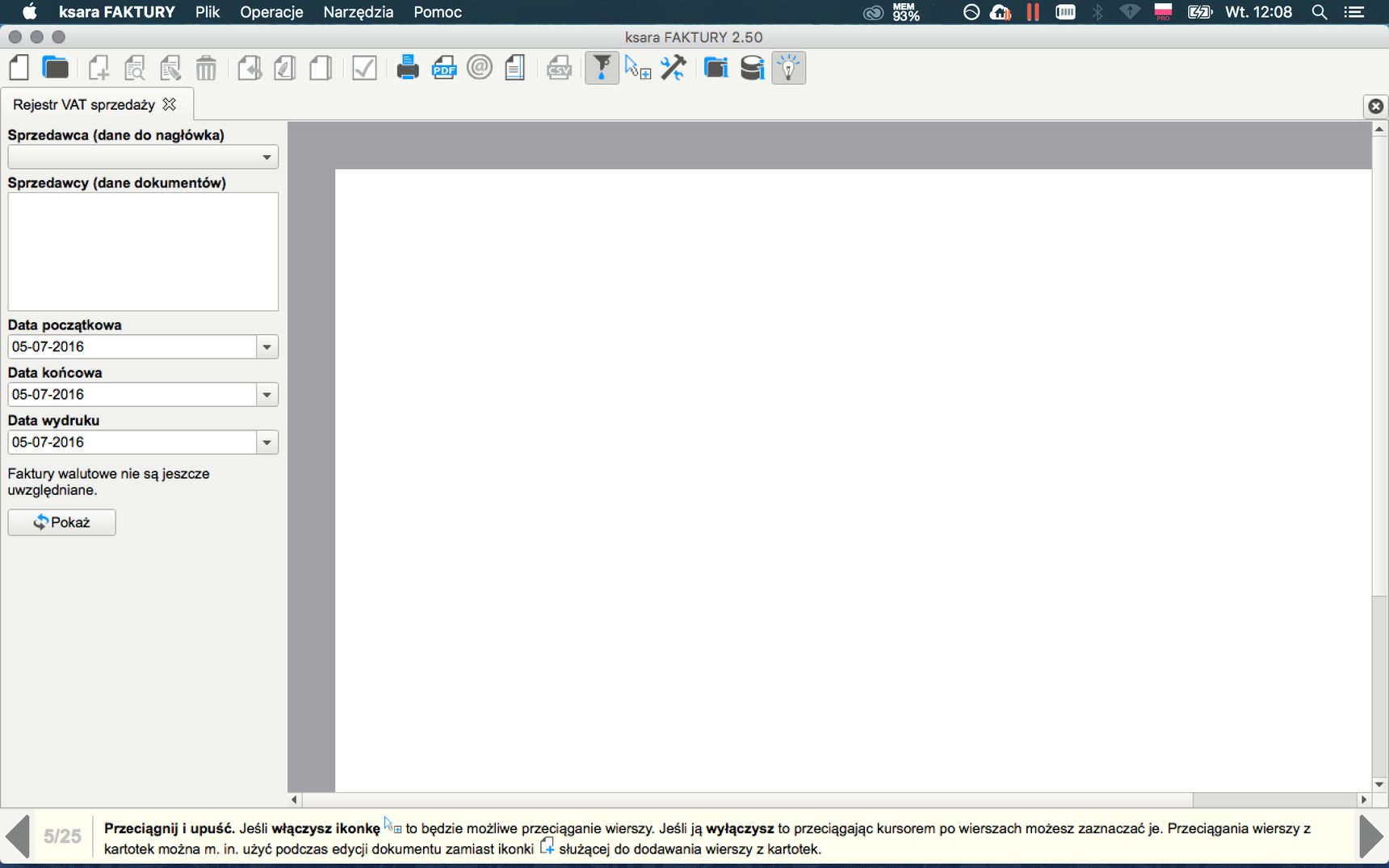Click the trash can delete icon
Screen dimensions: 1389x868
click(206, 68)
